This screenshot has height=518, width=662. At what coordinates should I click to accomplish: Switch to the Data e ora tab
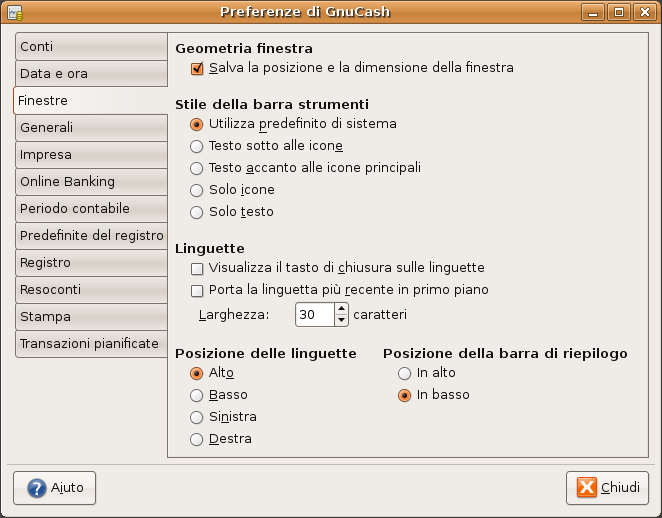point(92,73)
